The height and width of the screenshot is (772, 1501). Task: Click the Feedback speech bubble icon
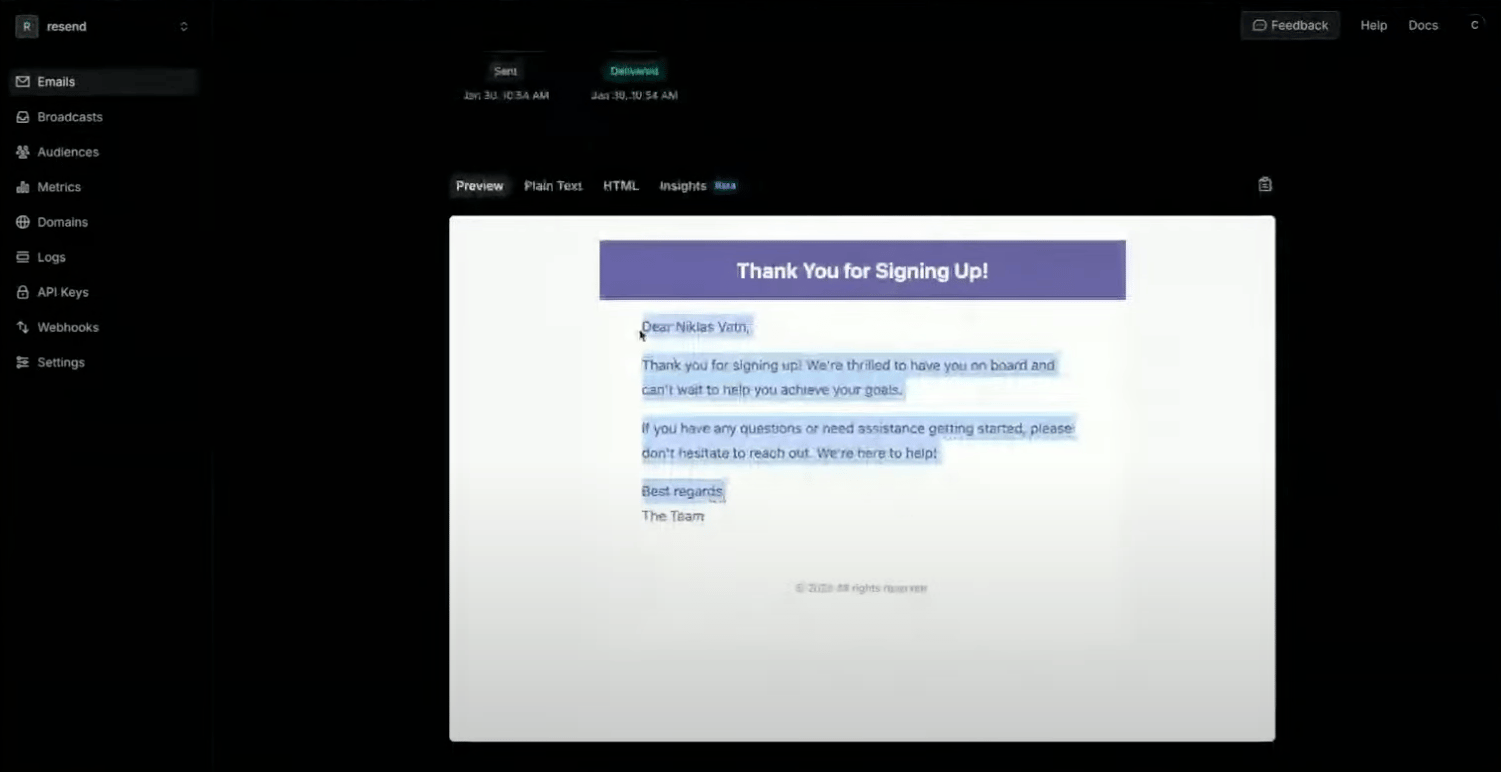pyautogui.click(x=1259, y=26)
